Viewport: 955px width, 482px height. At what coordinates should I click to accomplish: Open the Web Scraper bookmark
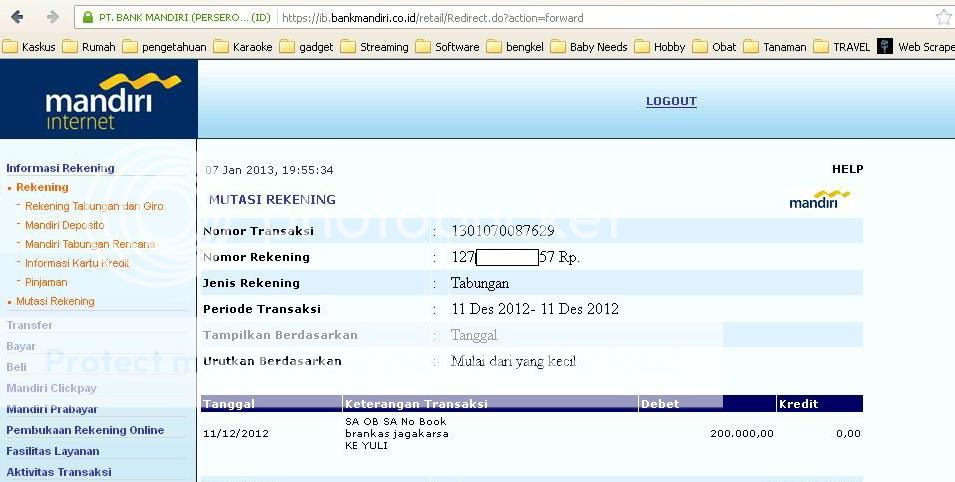point(916,47)
